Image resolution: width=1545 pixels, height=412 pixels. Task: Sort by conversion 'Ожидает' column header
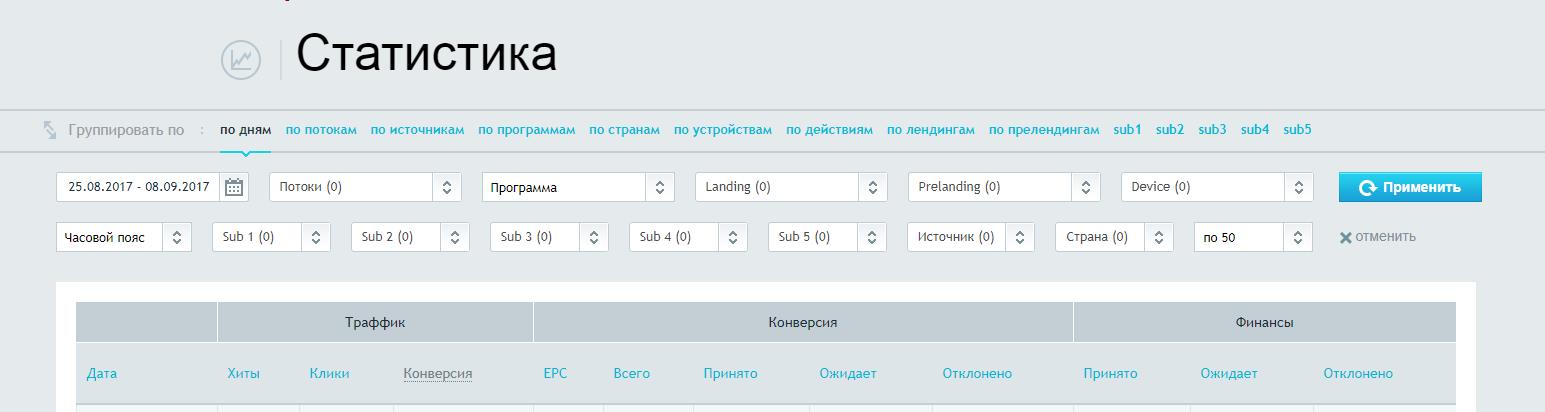[x=847, y=373]
